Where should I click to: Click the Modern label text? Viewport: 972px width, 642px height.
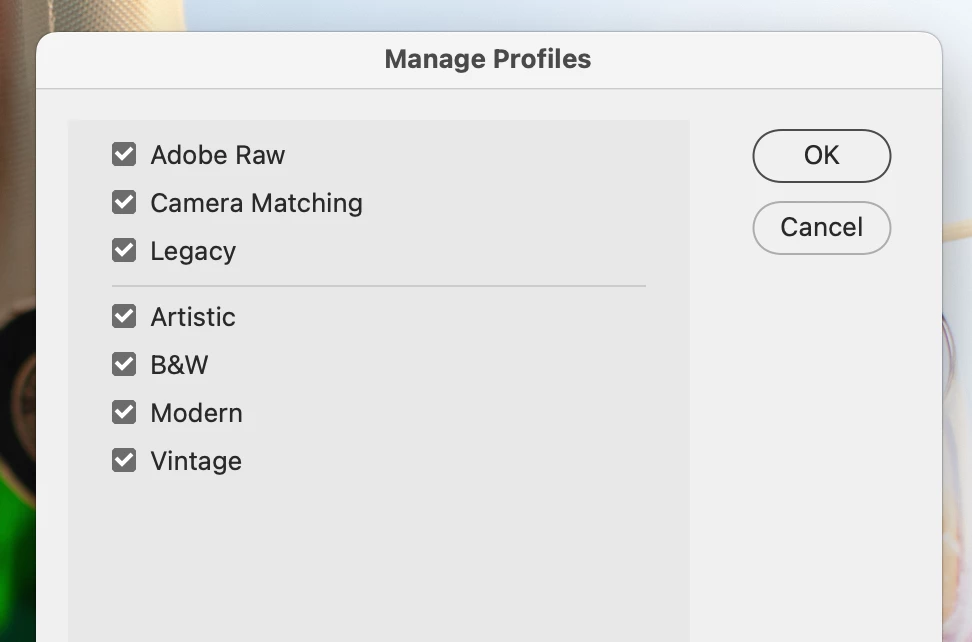(x=196, y=413)
